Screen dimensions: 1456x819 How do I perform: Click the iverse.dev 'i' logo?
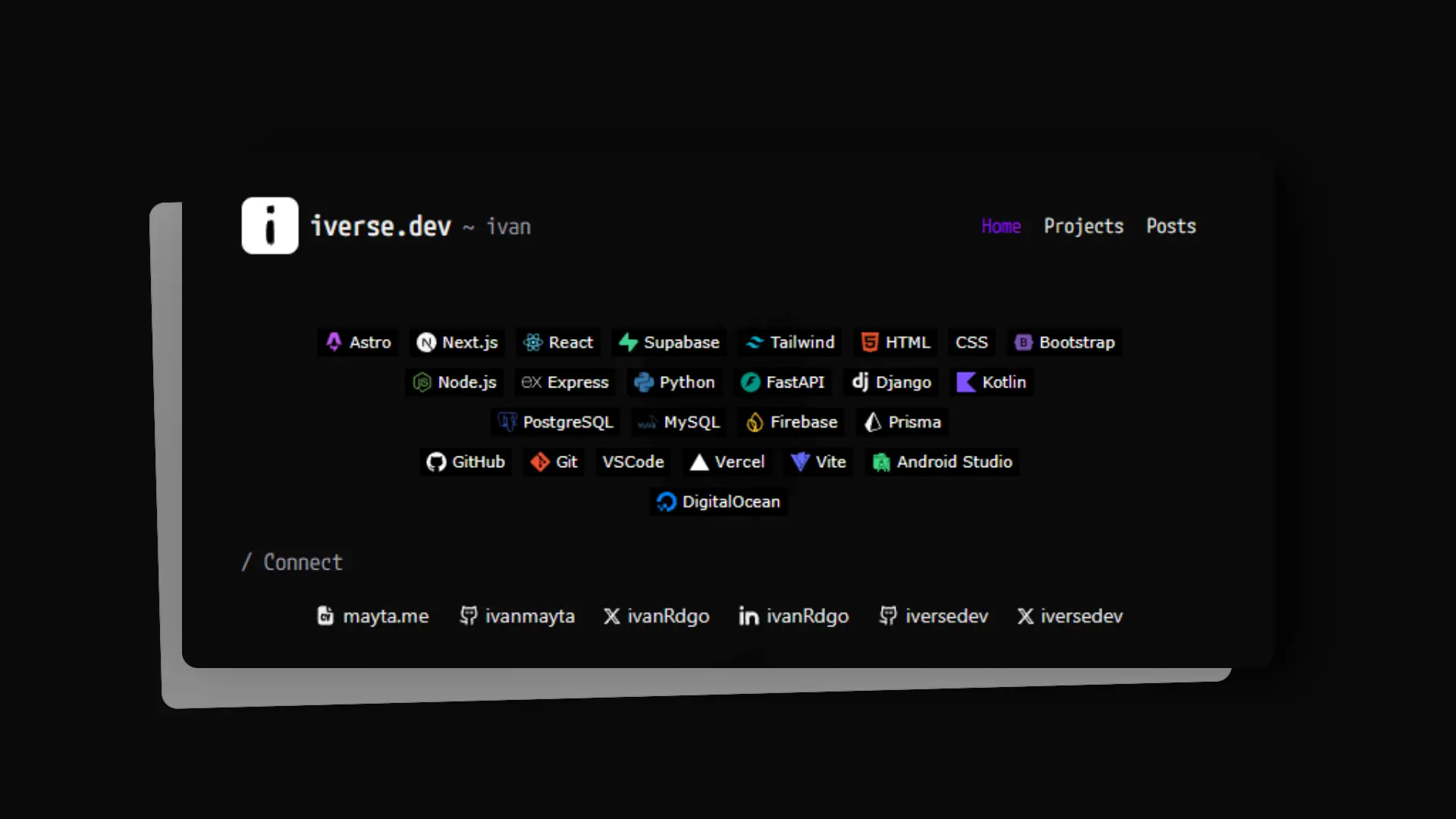270,226
